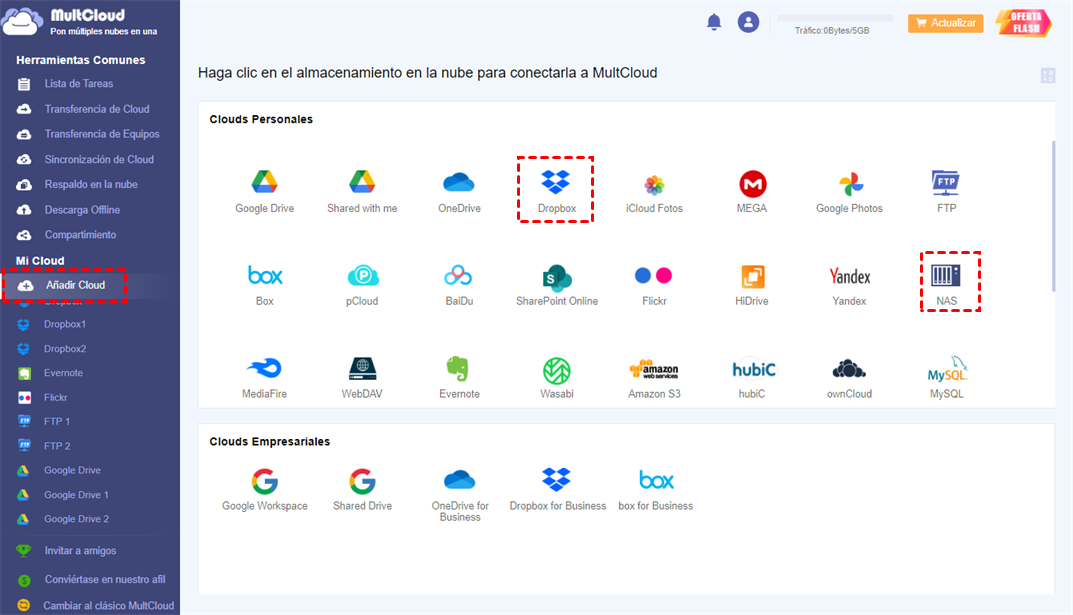
Task: Click the cloud list vertical scrollbar
Action: tap(1053, 215)
